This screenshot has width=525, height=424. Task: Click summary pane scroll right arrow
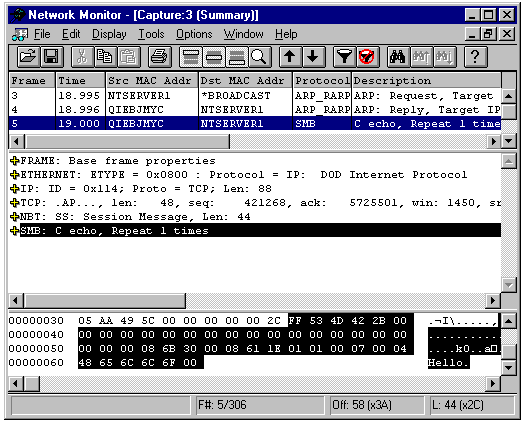point(494,141)
